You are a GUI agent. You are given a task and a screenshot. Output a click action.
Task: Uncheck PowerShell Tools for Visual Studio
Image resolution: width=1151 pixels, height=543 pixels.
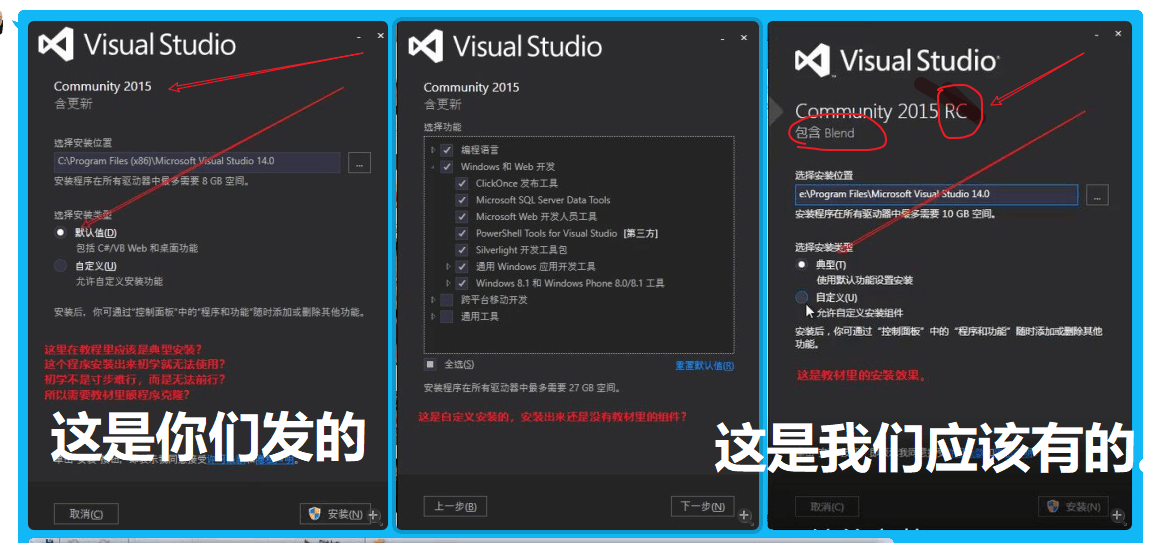pos(462,233)
